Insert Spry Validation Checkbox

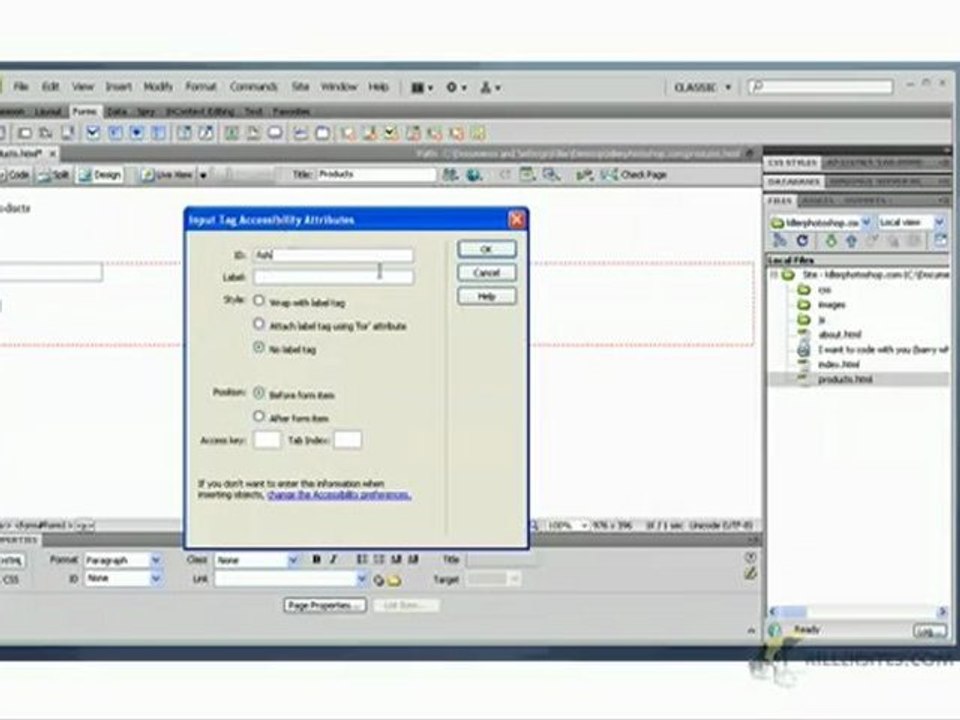391,133
